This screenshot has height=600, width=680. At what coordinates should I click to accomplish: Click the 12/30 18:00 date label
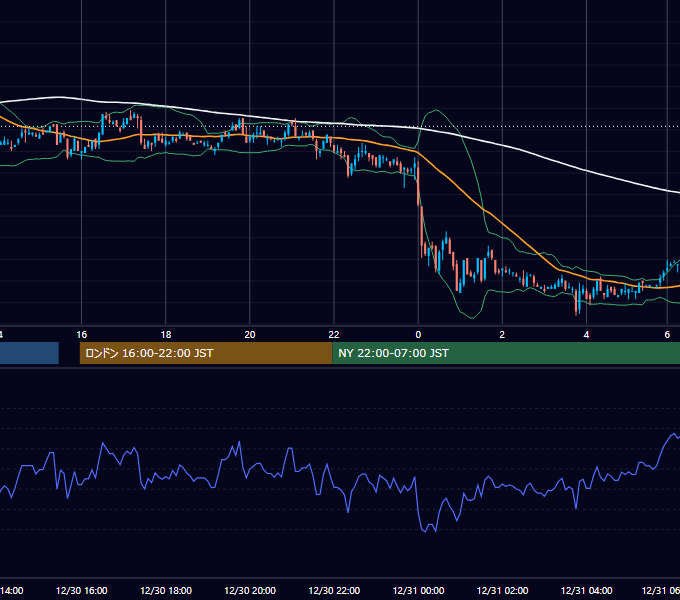[166, 590]
